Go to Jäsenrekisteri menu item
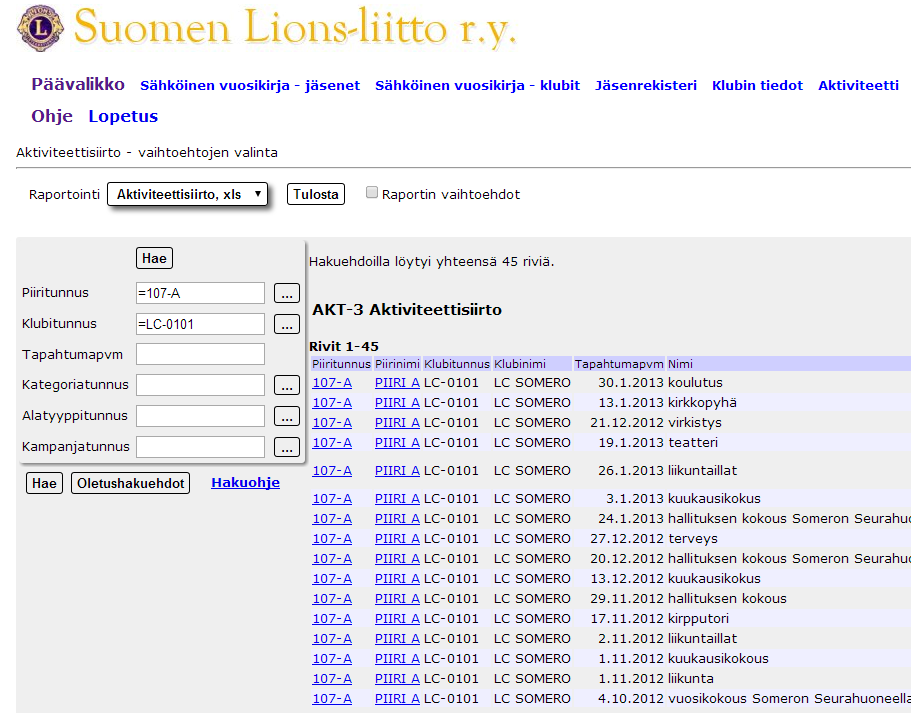Image resolution: width=911 pixels, height=713 pixels. tap(645, 85)
